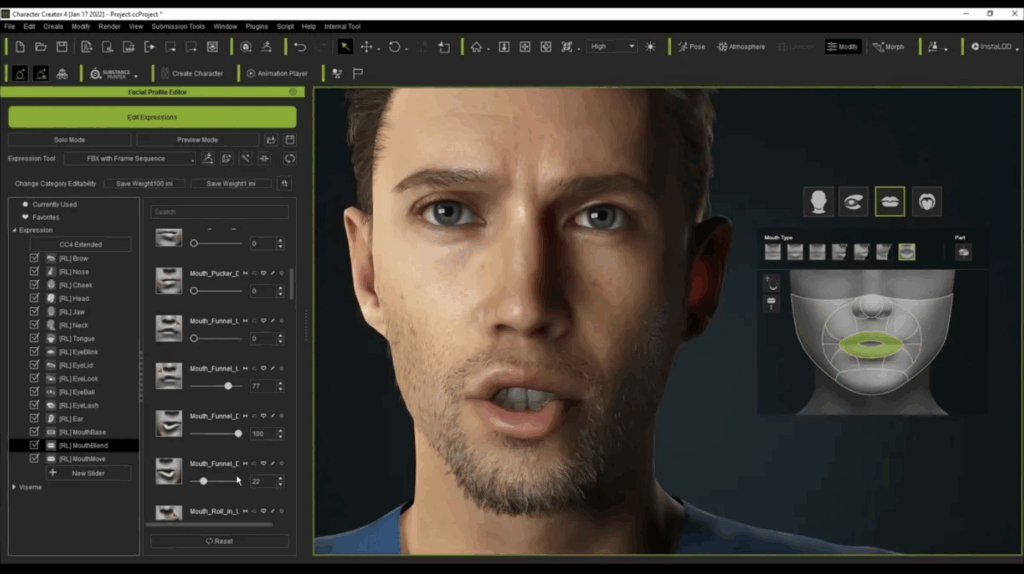This screenshot has width=1024, height=574.
Task: Open the Substance Painter dropdown arrow
Action: coord(136,75)
